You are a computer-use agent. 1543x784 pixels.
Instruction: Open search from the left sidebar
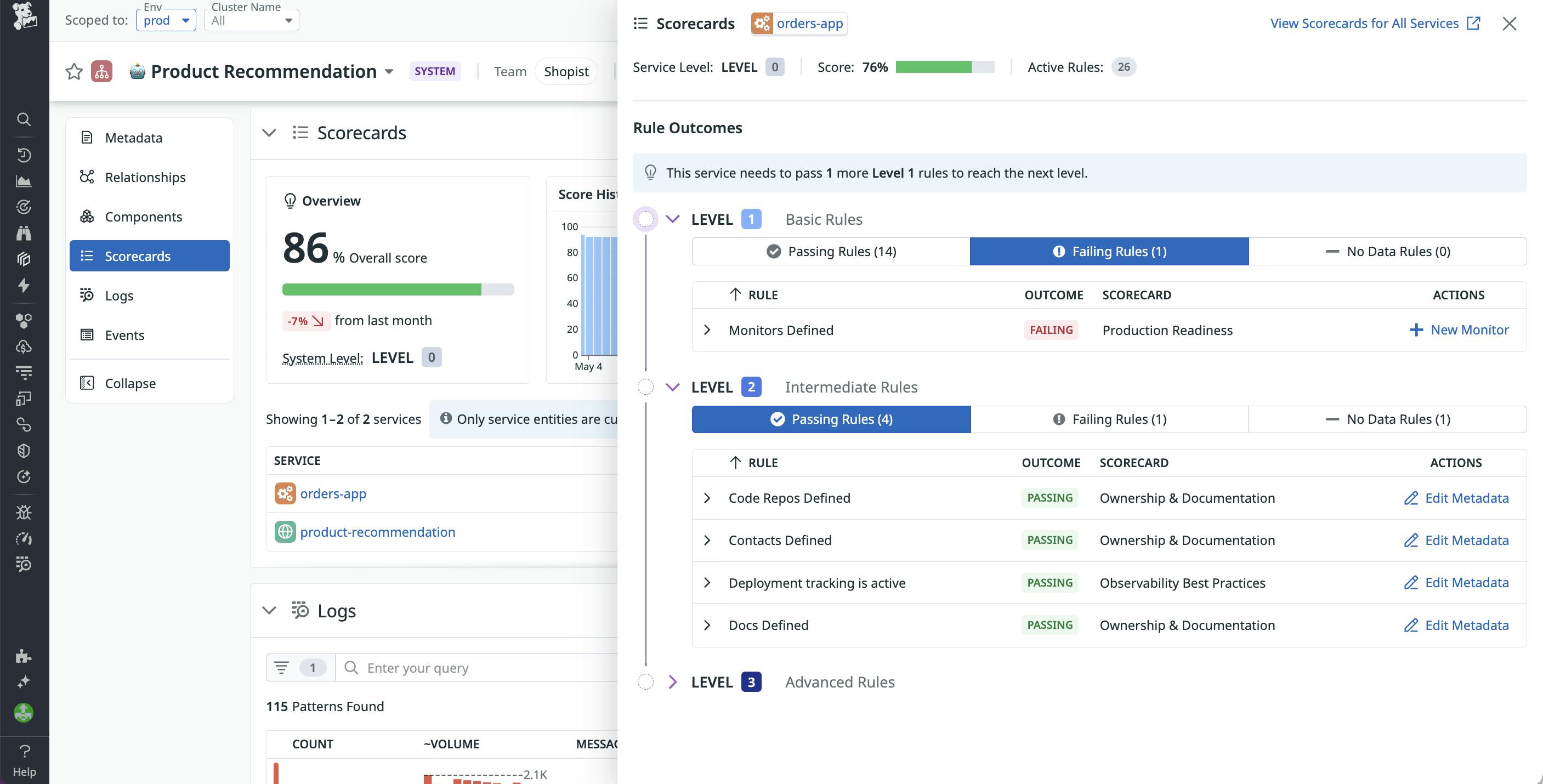tap(24, 119)
